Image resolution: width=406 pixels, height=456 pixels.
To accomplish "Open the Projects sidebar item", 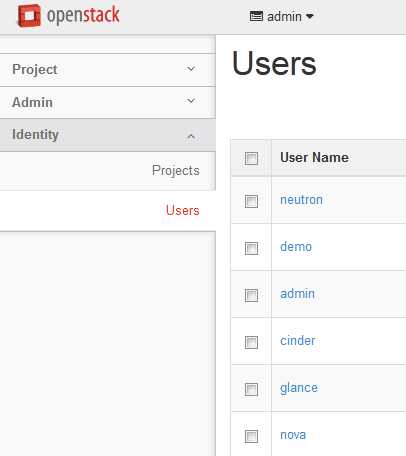I will [176, 171].
